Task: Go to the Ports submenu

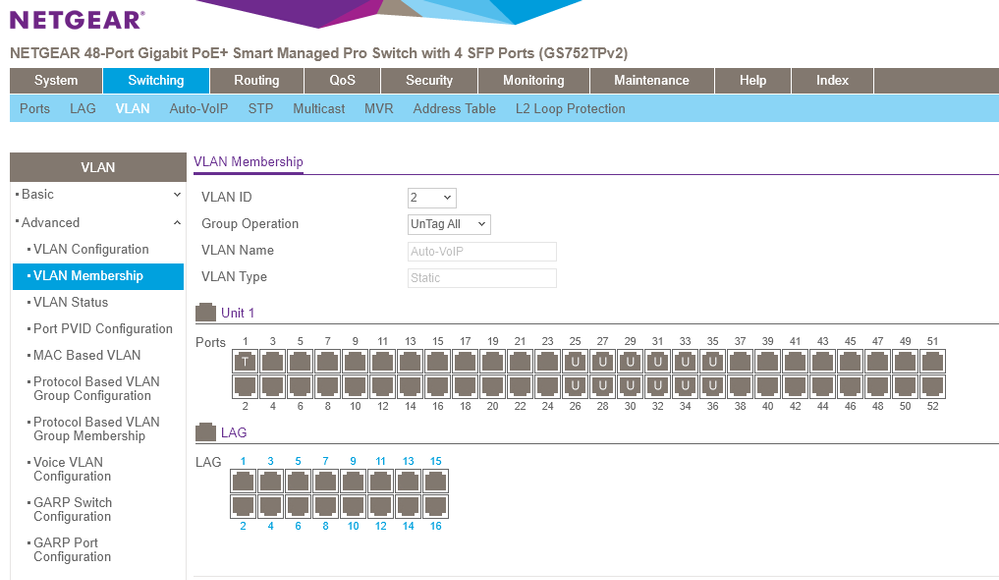Action: (34, 108)
